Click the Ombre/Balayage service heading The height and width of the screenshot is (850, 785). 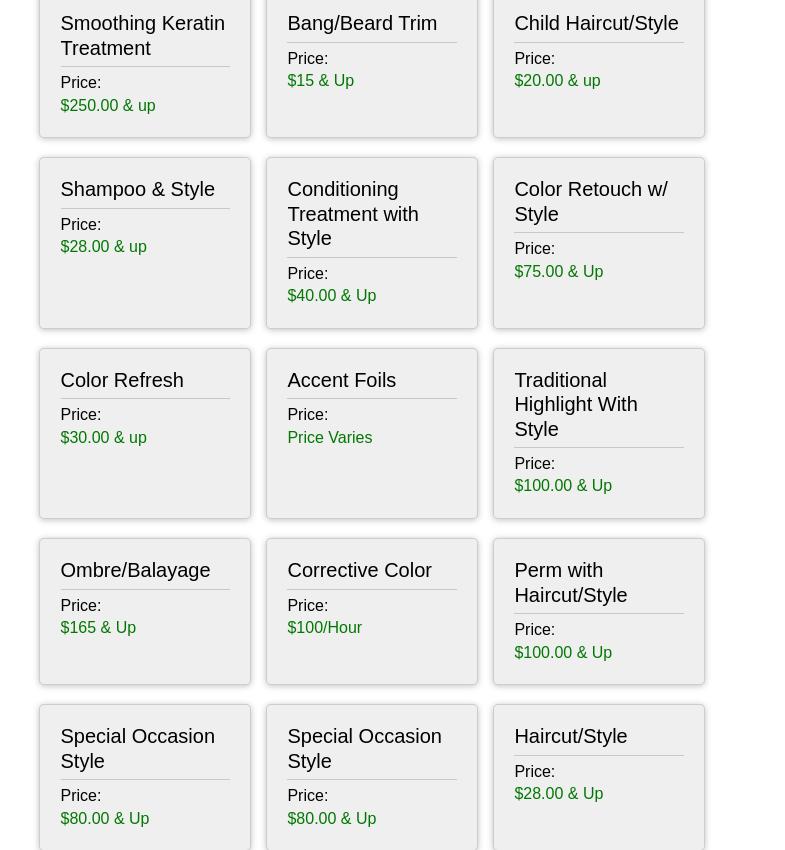(x=135, y=570)
